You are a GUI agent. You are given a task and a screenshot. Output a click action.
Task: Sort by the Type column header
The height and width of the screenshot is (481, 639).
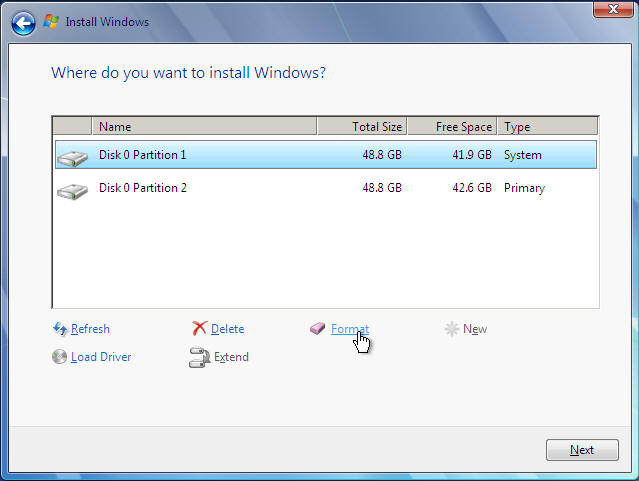546,127
